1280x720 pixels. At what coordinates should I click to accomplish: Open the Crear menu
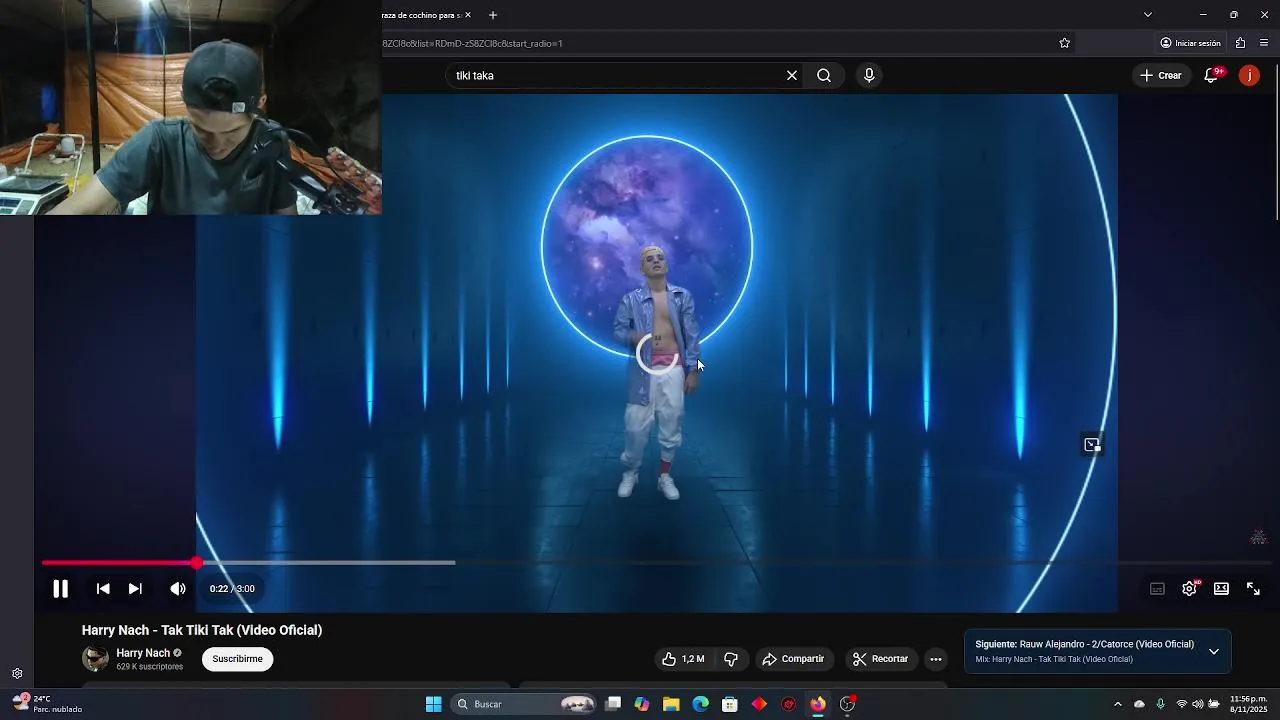click(x=1160, y=75)
